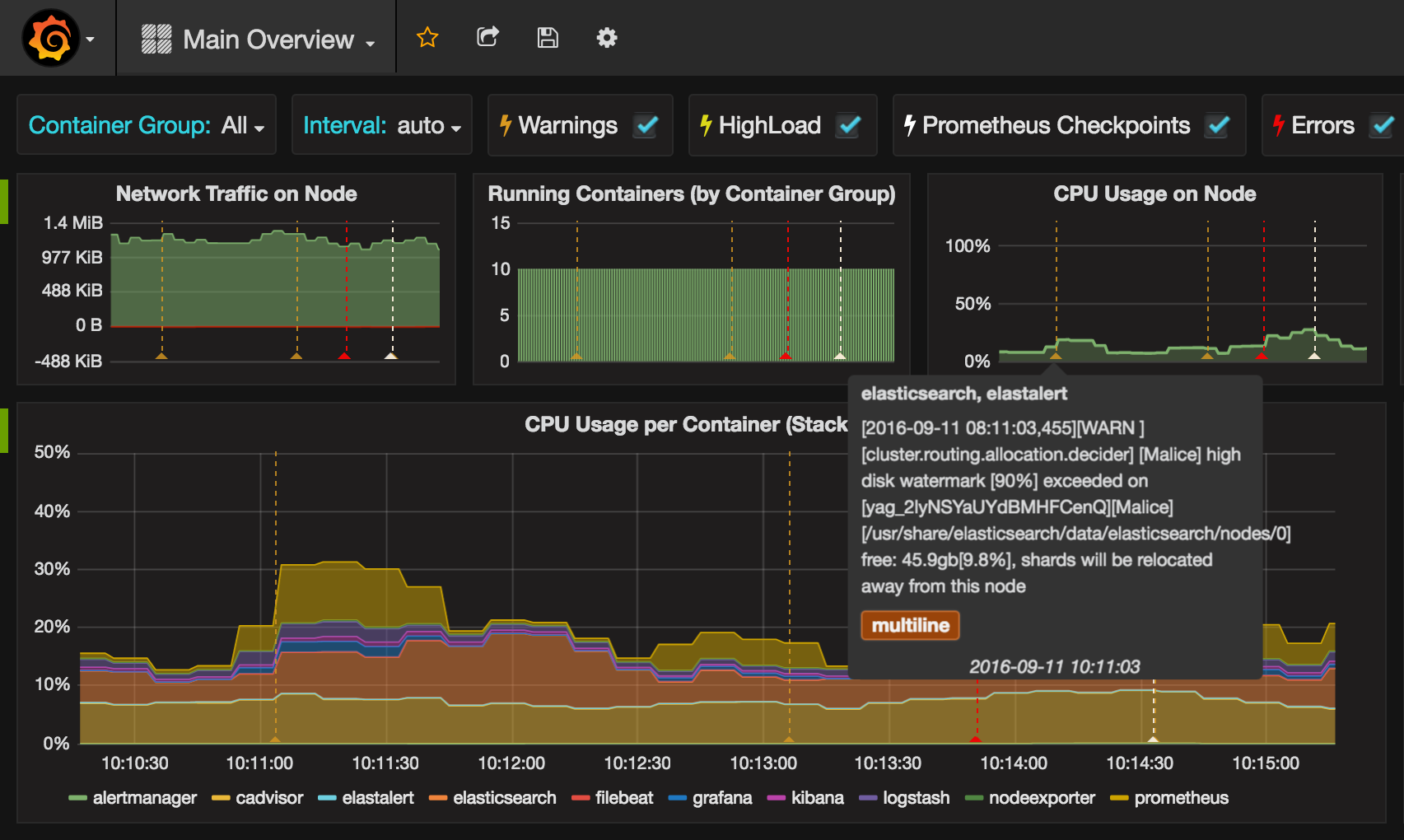The height and width of the screenshot is (840, 1404).
Task: Click the multiline tag in the tooltip
Action: pos(910,625)
